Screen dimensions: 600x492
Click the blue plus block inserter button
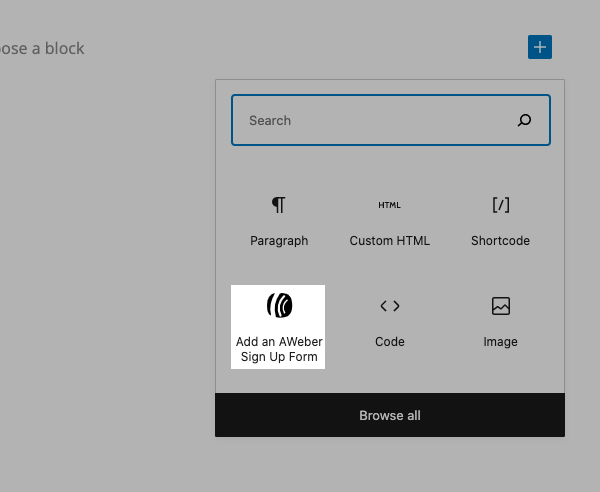coord(540,47)
